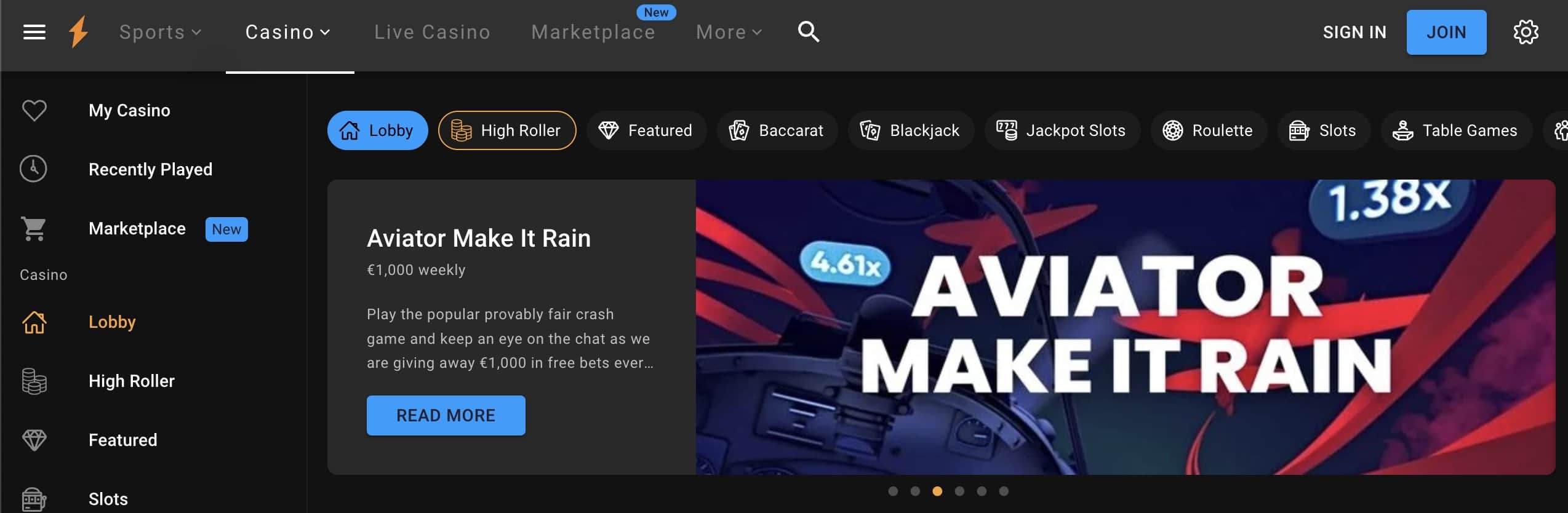Expand the Casino dropdown in navbar
This screenshot has width=1568, height=513.
288,32
